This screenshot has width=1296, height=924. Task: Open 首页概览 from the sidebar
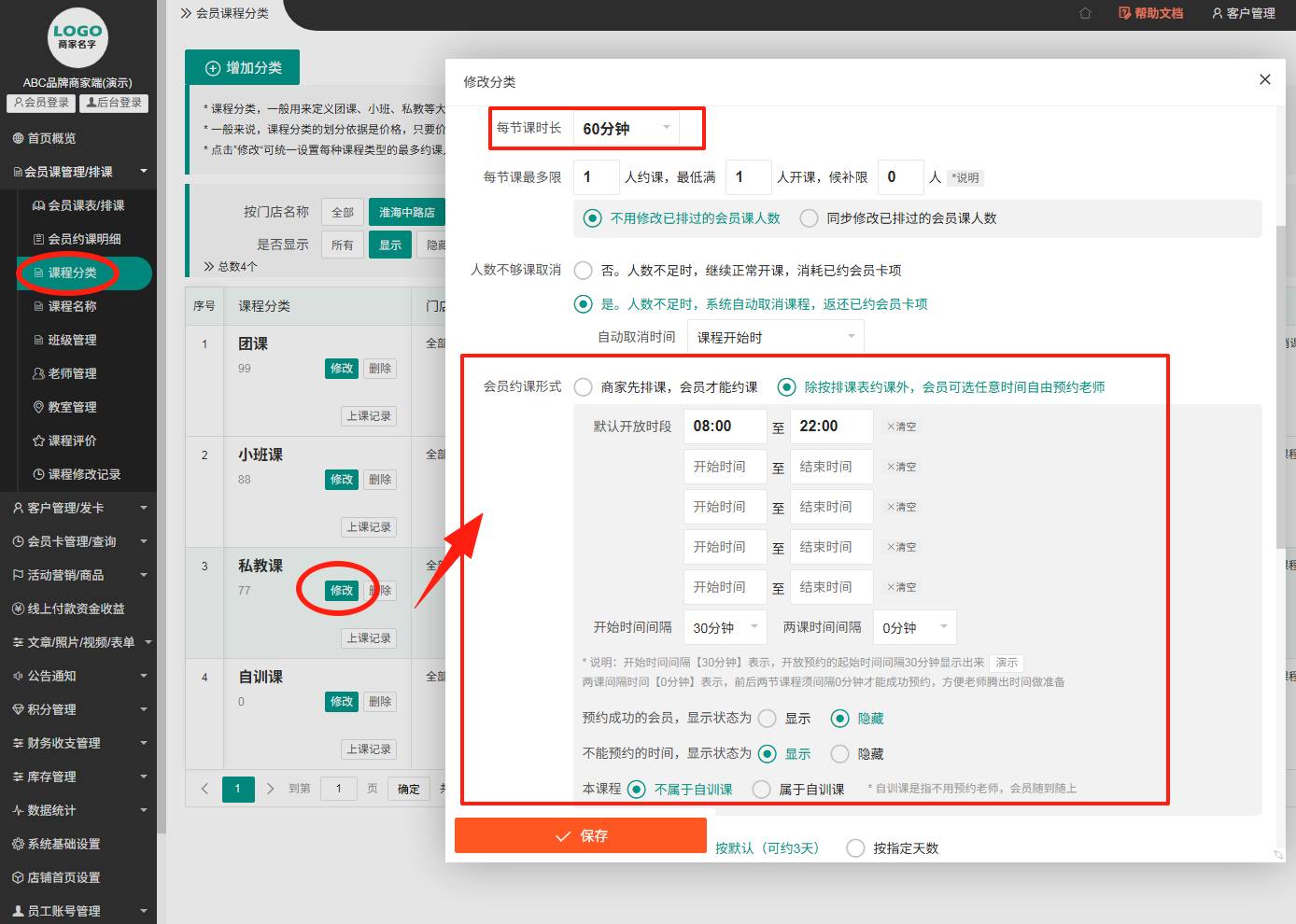click(x=51, y=138)
